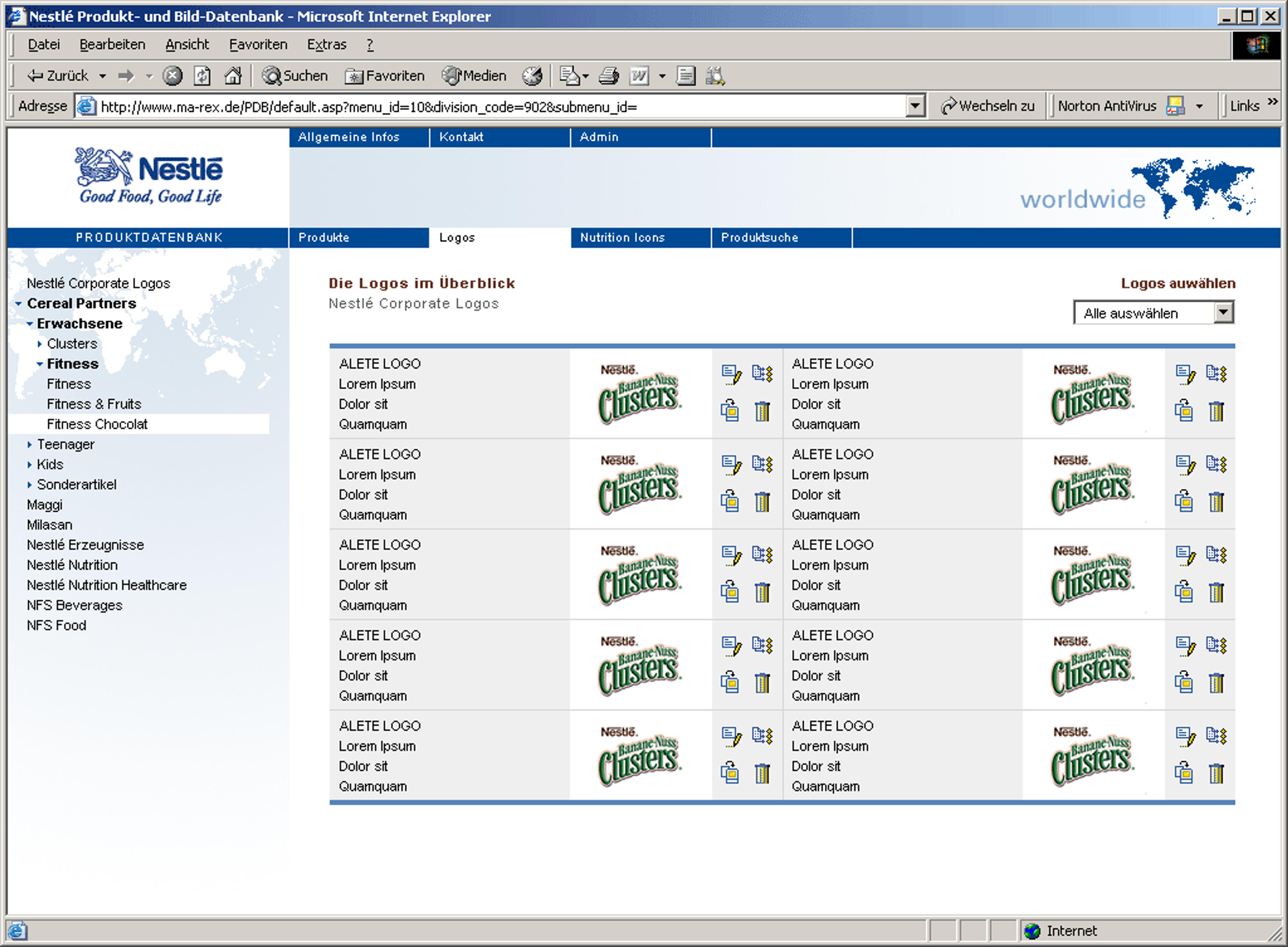
Task: Click the Forward arrow icon
Action: [x=125, y=76]
